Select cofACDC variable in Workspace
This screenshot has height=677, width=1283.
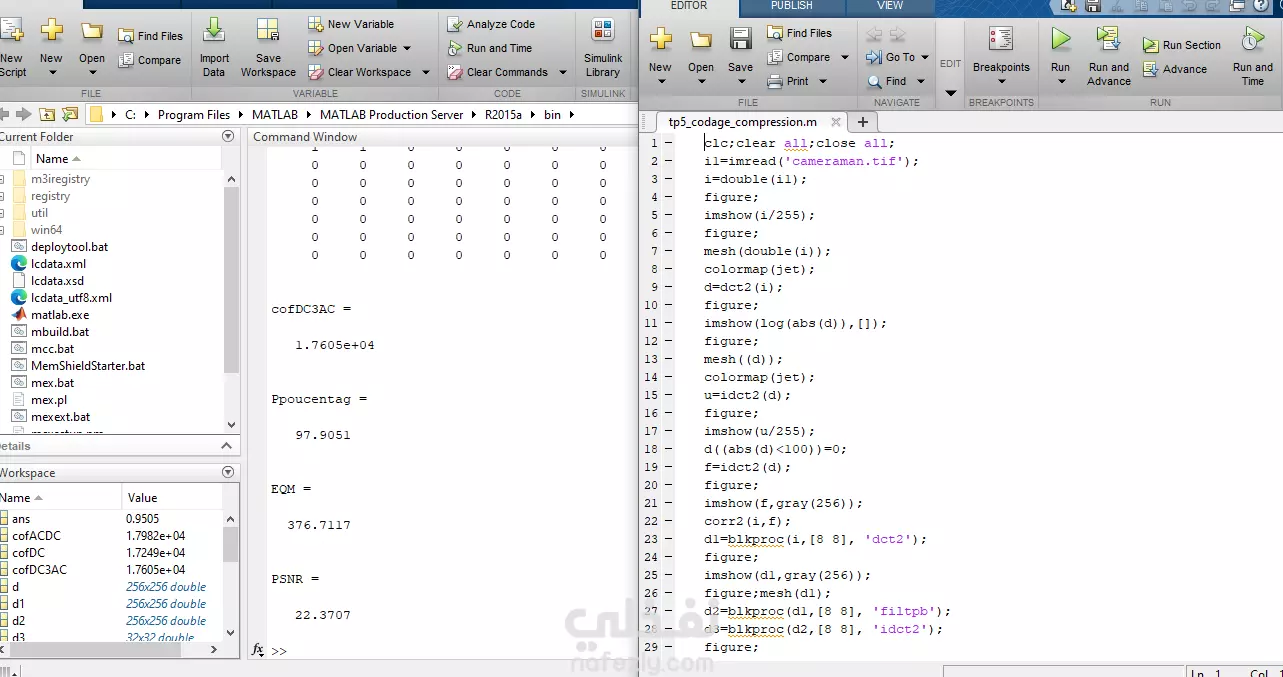[36, 535]
